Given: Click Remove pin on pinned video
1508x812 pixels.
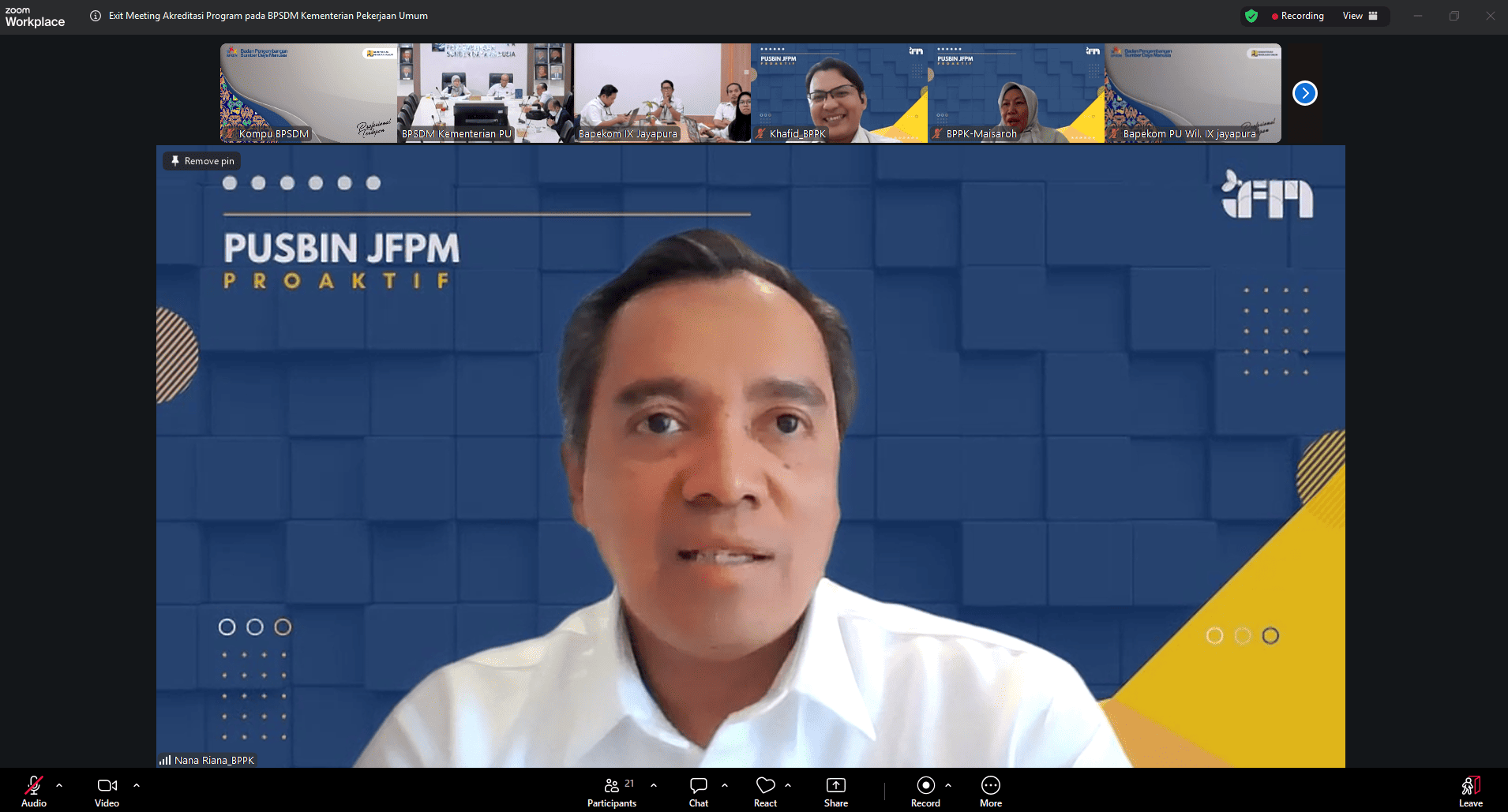Looking at the screenshot, I should tap(202, 161).
